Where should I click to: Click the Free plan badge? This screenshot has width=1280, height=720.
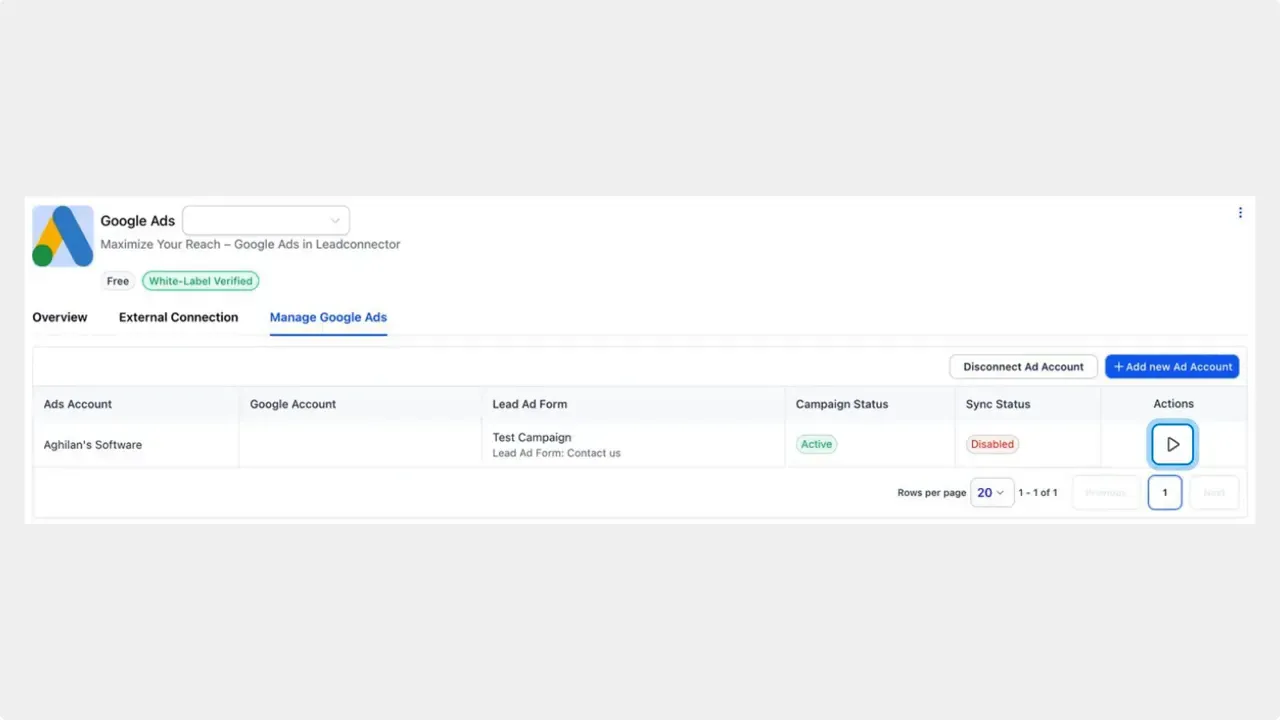117,281
